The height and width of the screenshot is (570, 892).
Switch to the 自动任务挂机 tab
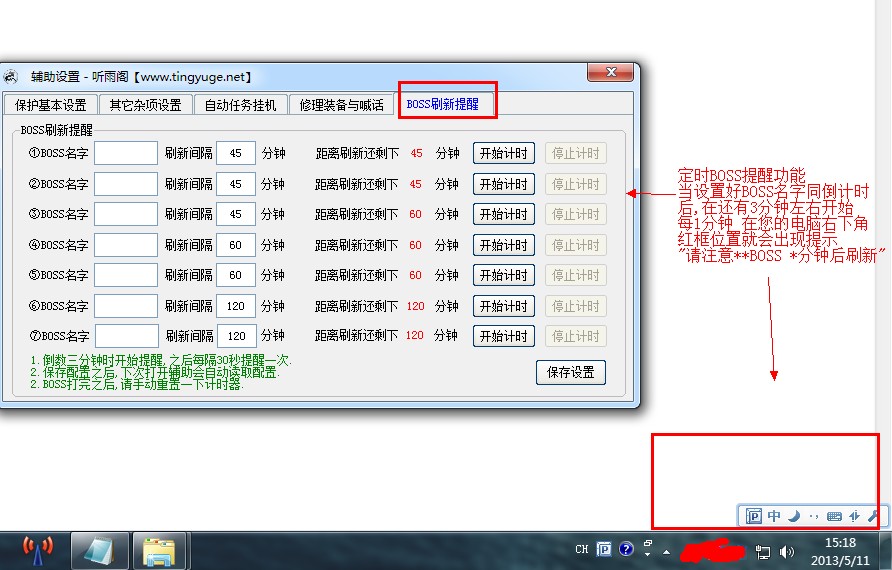tap(240, 105)
